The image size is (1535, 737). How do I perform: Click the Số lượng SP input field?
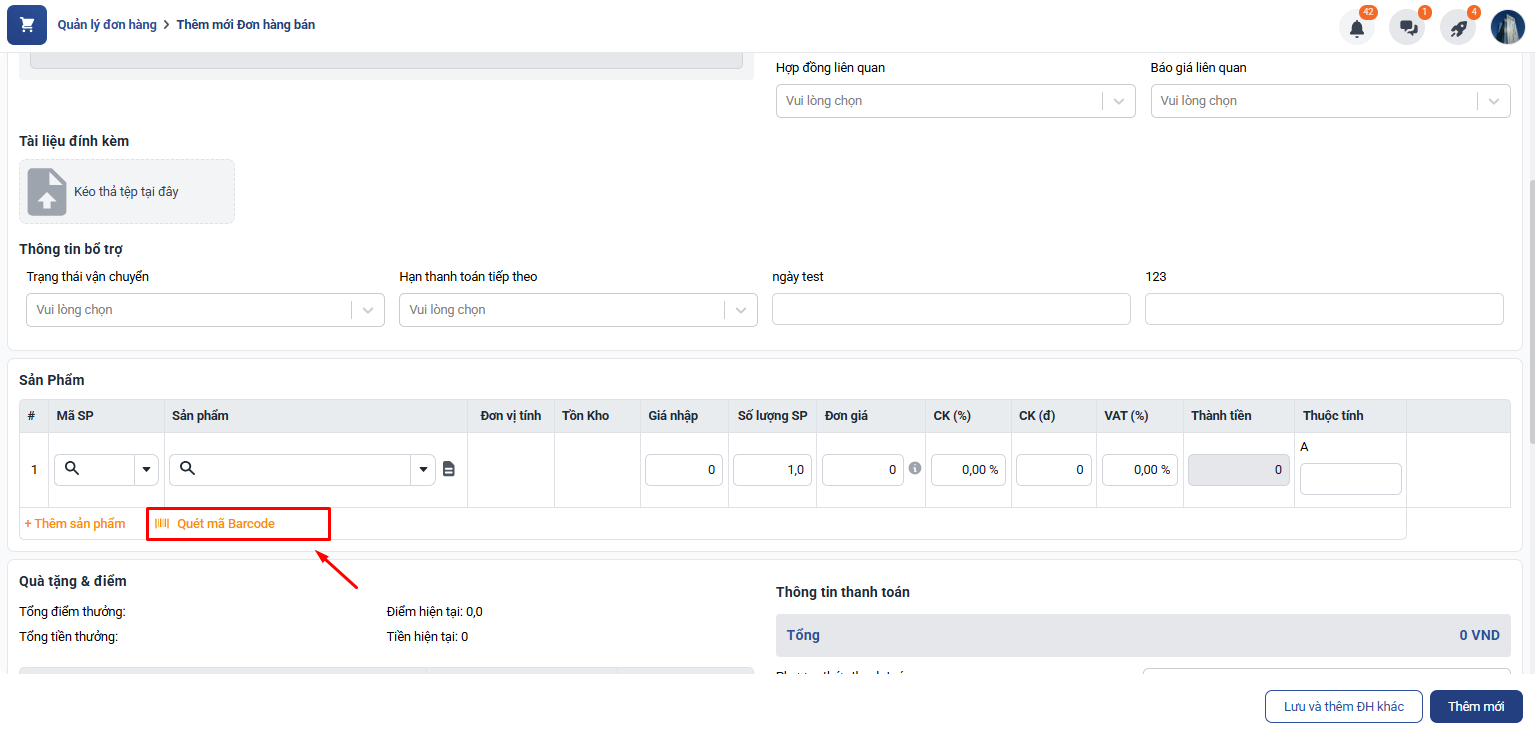pyautogui.click(x=772, y=469)
